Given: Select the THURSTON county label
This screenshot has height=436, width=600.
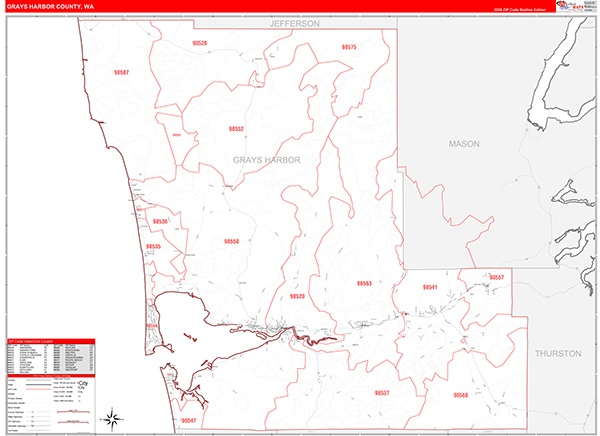Looking at the screenshot, I should tap(558, 353).
